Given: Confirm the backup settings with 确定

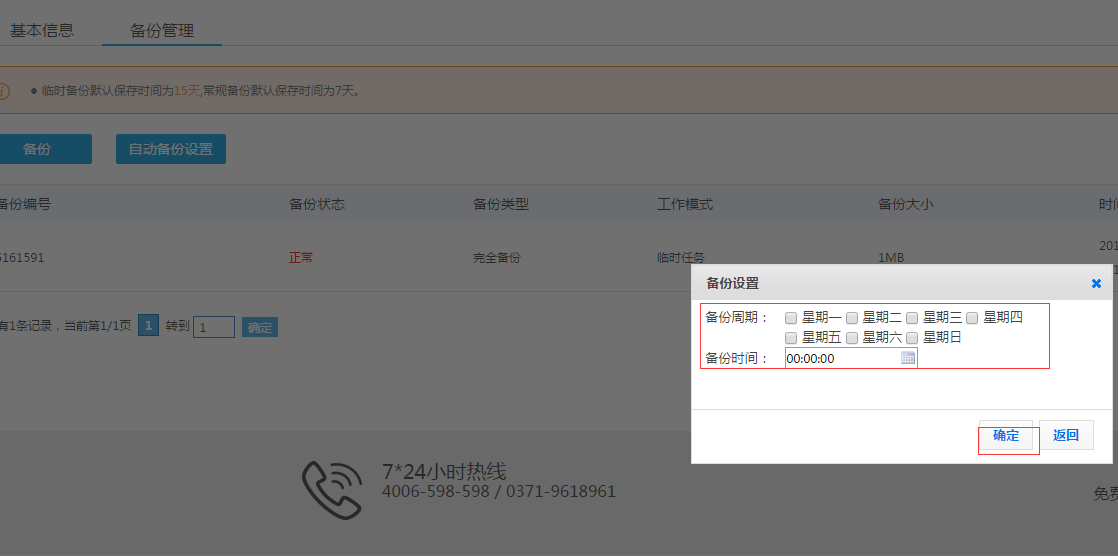Looking at the screenshot, I should [1006, 436].
